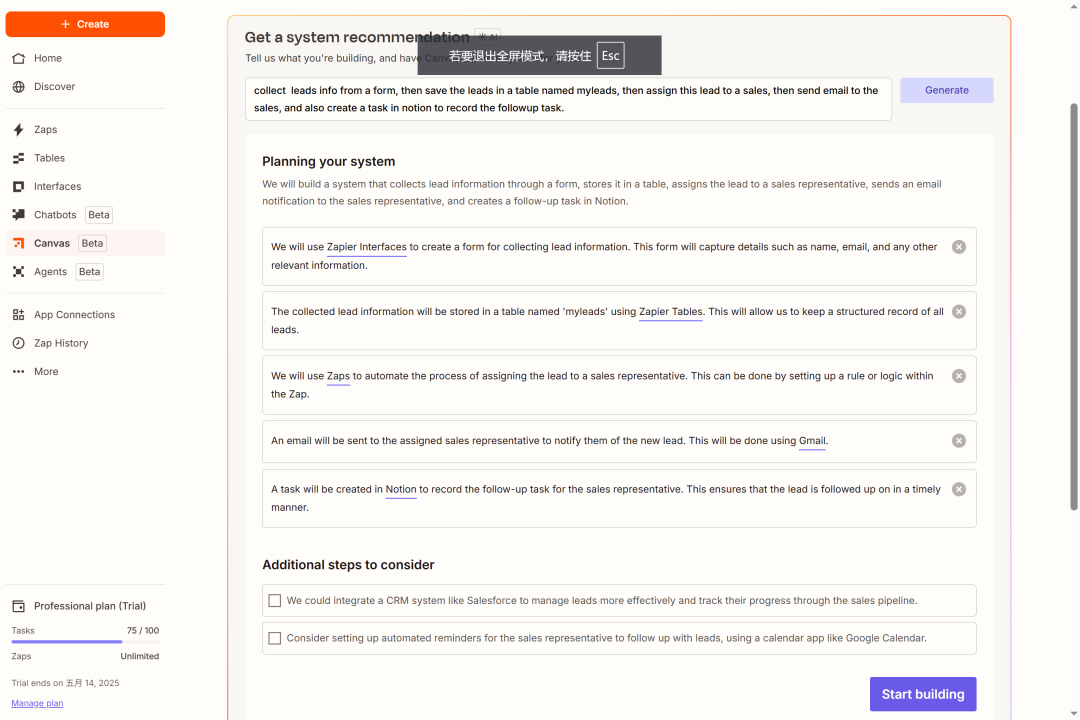
Task: Click the Chatbots icon in the sidebar
Action: (x=19, y=215)
